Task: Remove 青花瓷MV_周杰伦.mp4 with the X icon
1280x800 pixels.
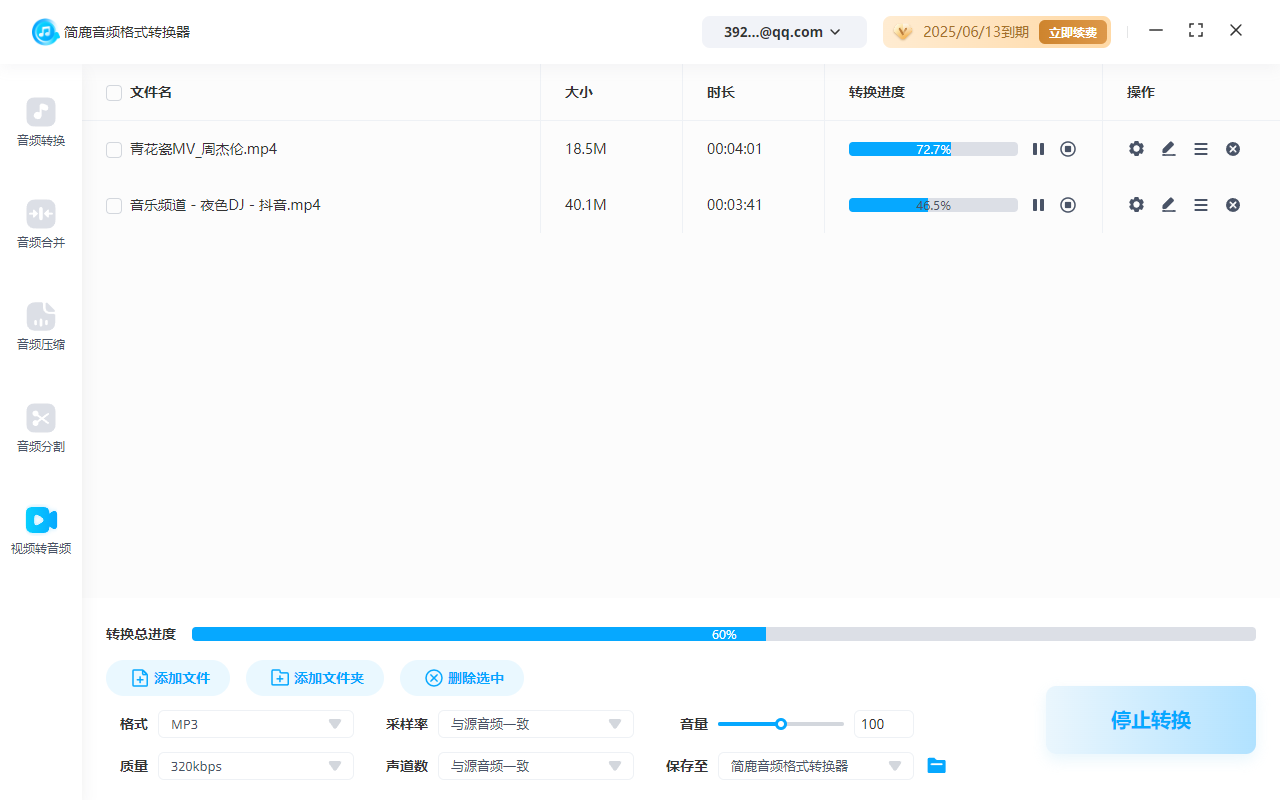Action: pyautogui.click(x=1233, y=149)
